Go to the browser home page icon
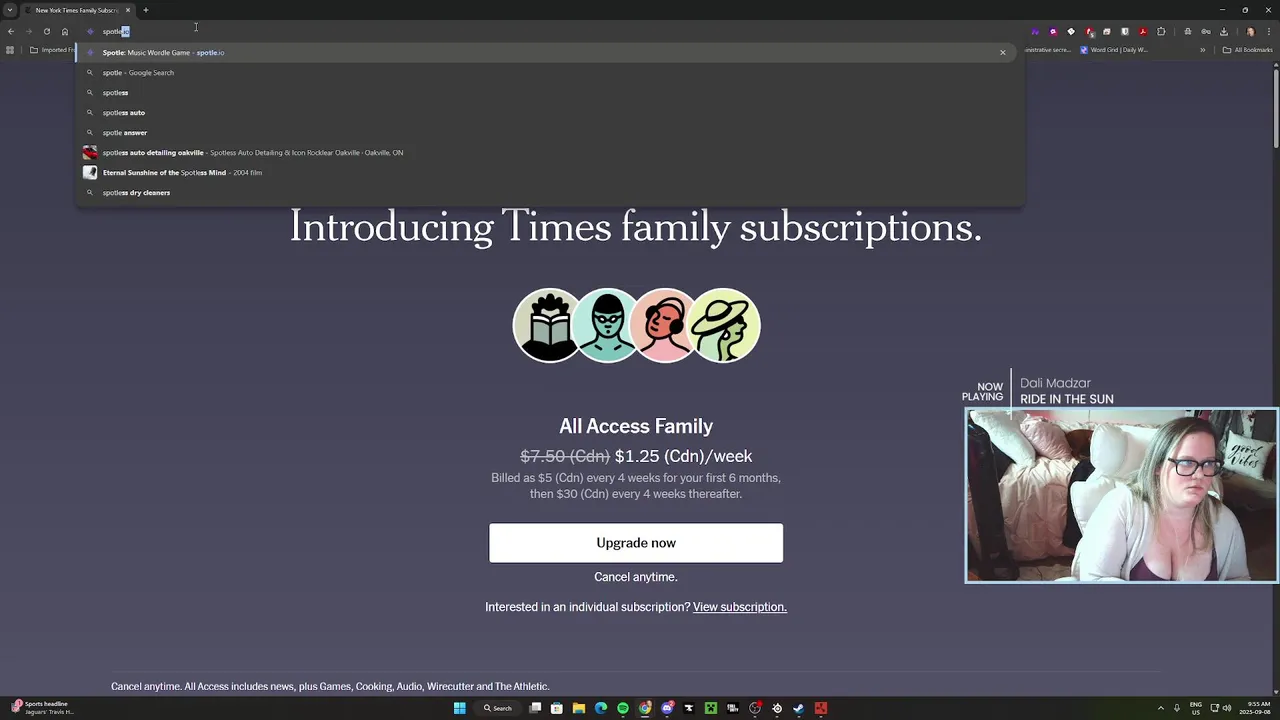 point(65,31)
